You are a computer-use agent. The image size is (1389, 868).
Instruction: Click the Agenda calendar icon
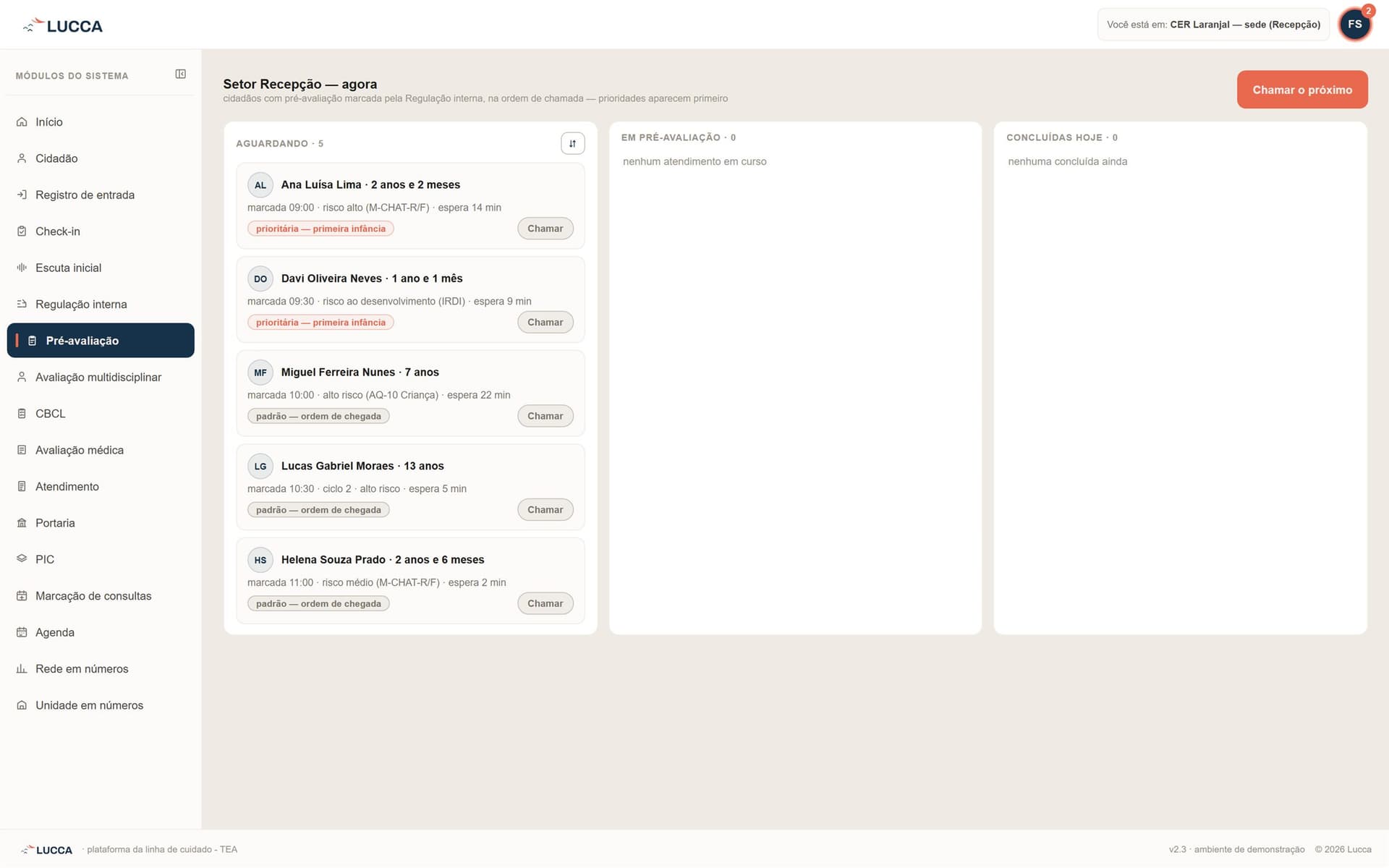[x=22, y=632]
